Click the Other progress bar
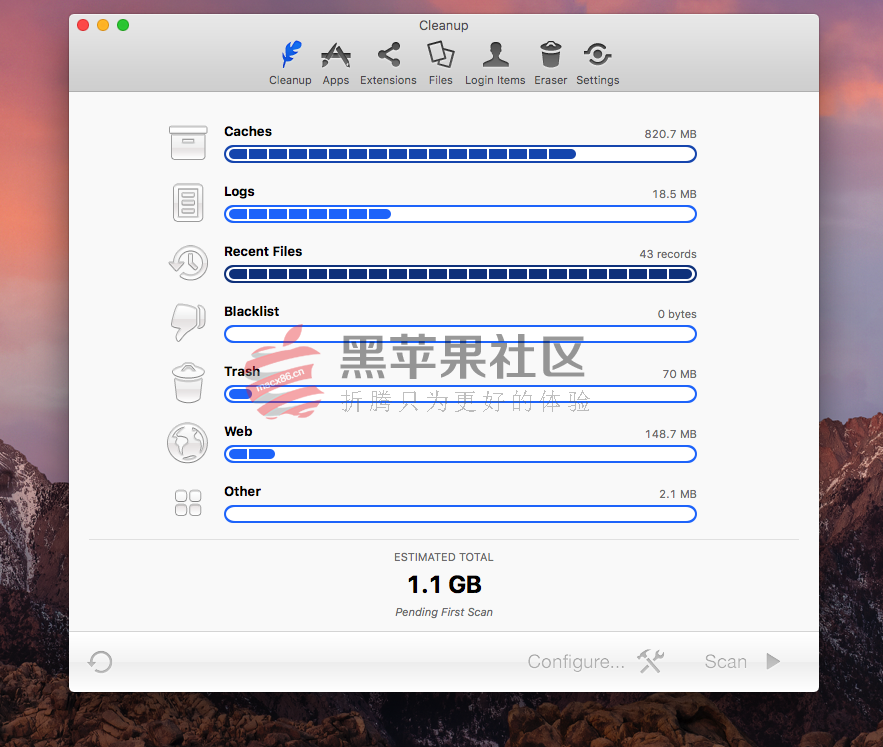Viewport: 883px width, 747px height. point(460,514)
